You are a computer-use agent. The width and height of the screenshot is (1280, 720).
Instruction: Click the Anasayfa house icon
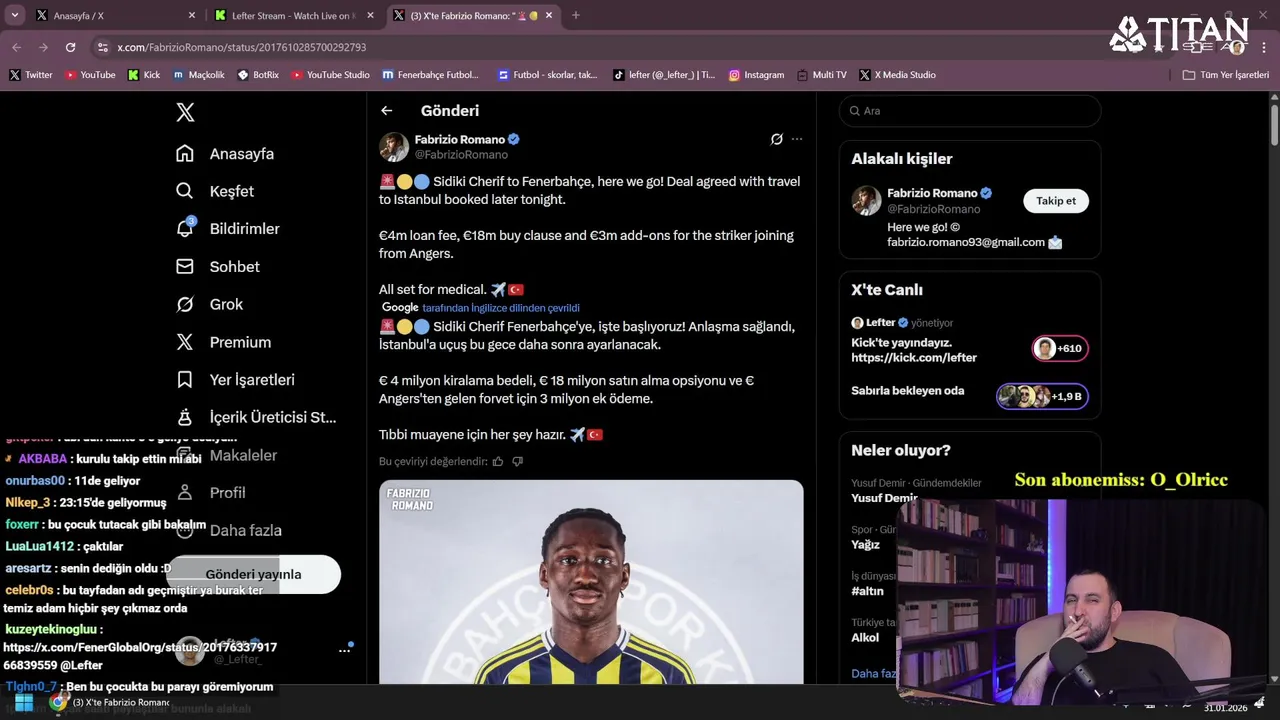[x=185, y=153]
